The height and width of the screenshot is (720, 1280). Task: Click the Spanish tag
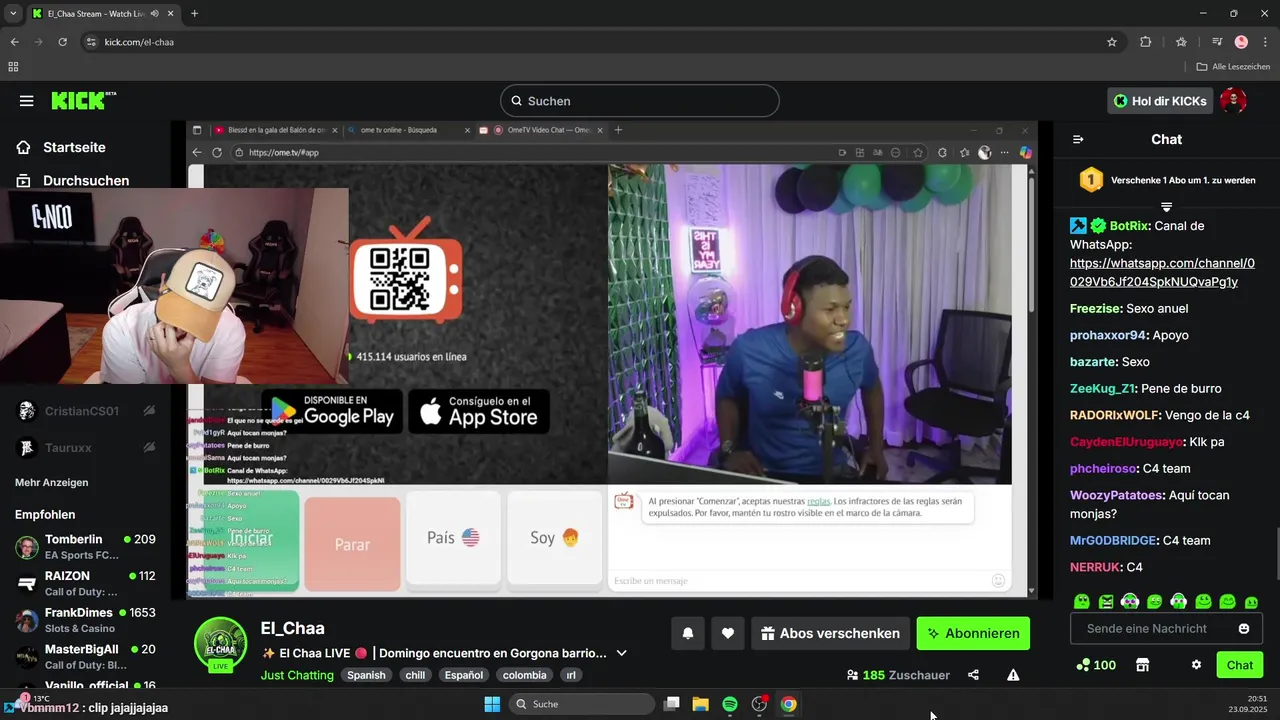coord(366,675)
